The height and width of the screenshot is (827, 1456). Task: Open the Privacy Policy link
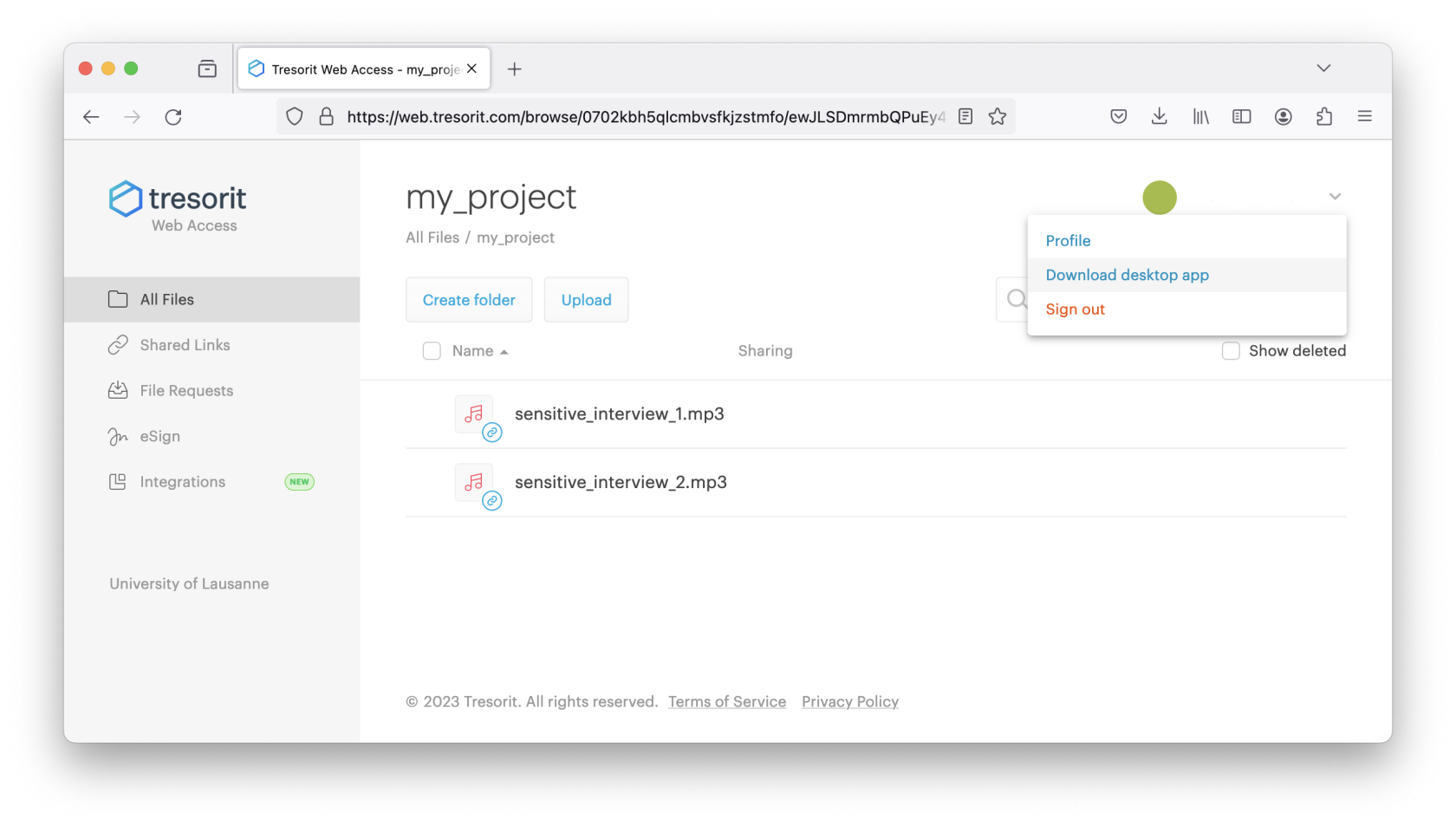point(849,702)
